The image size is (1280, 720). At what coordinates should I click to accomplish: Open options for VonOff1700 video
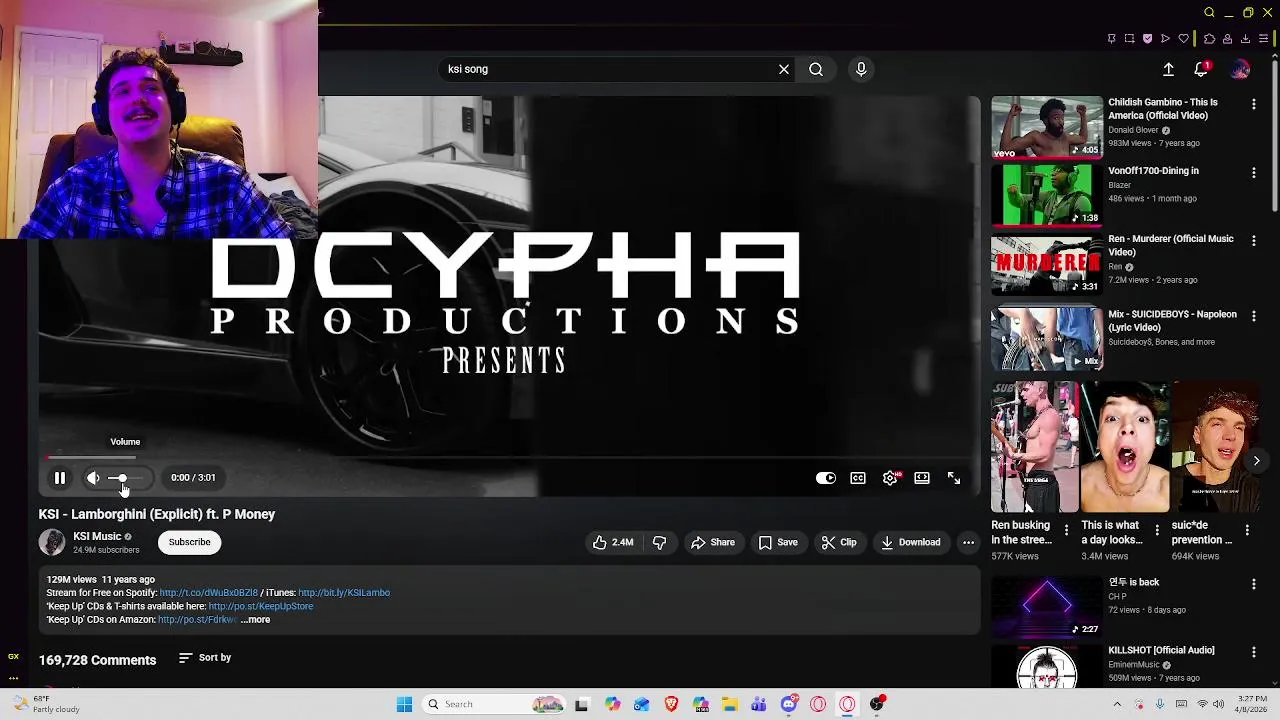click(x=1253, y=173)
